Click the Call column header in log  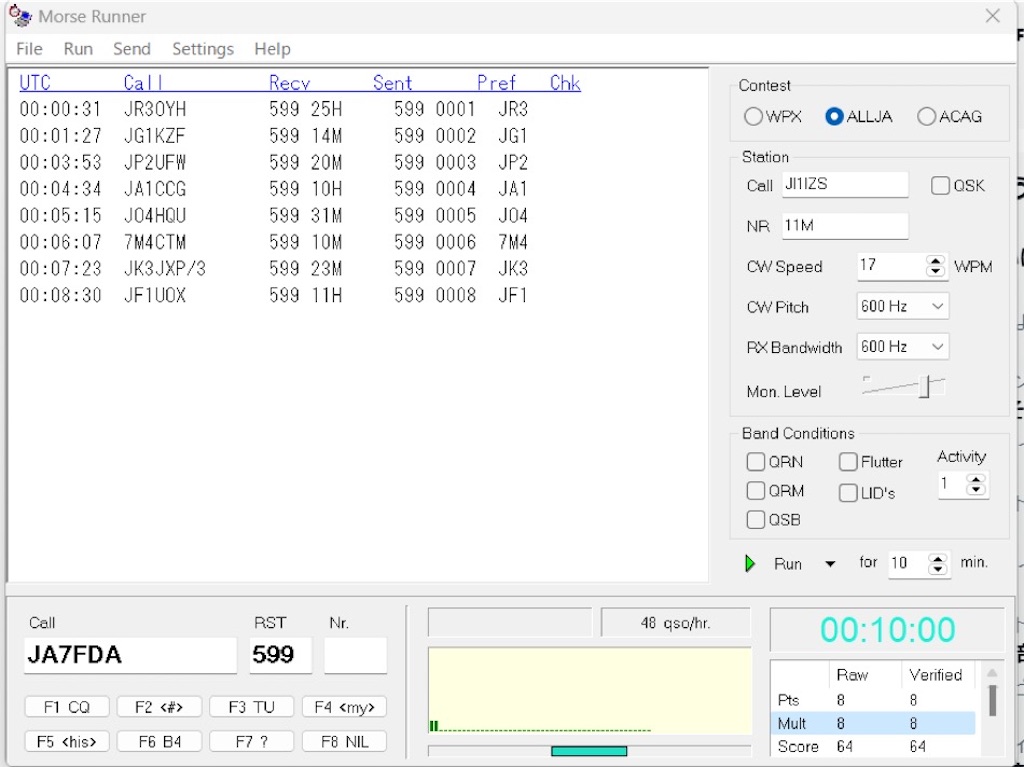(x=143, y=83)
